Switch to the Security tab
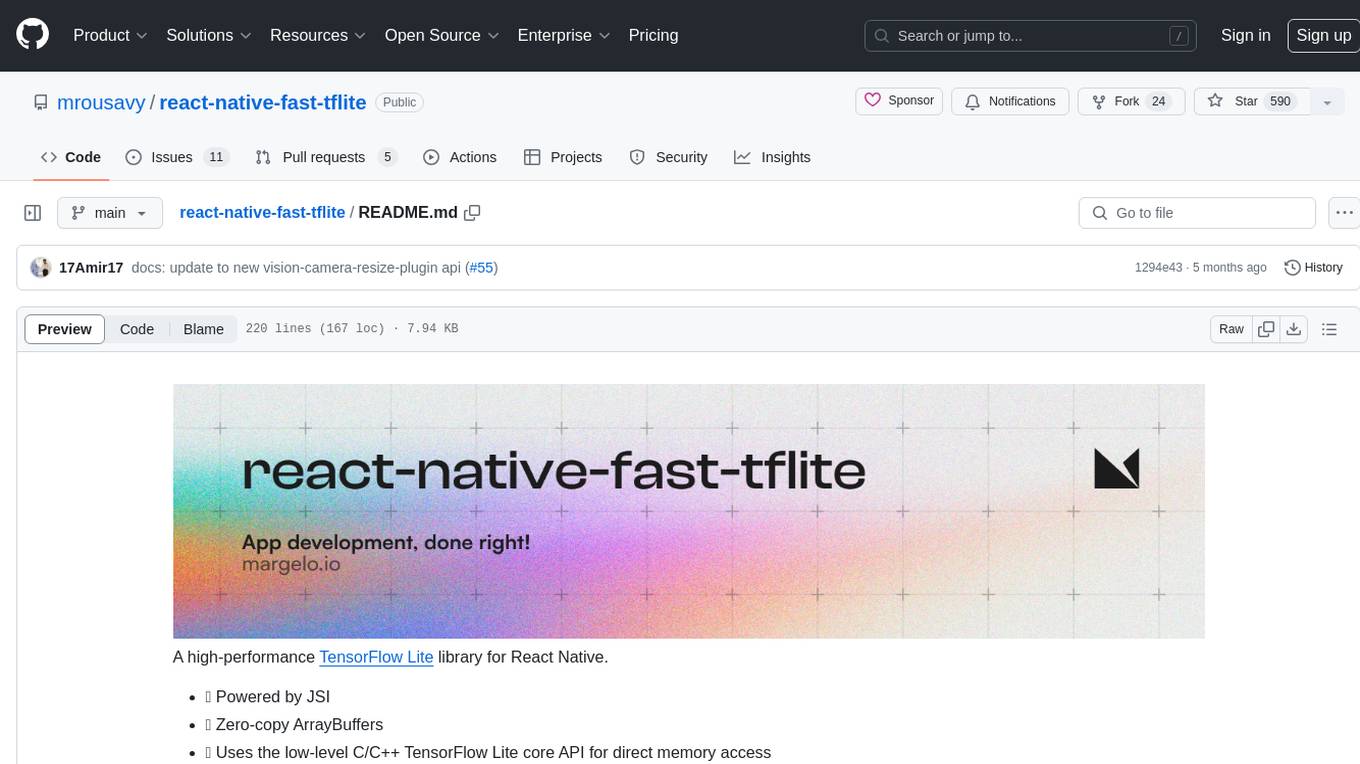Screen dimensions: 1360x764 coord(668,157)
